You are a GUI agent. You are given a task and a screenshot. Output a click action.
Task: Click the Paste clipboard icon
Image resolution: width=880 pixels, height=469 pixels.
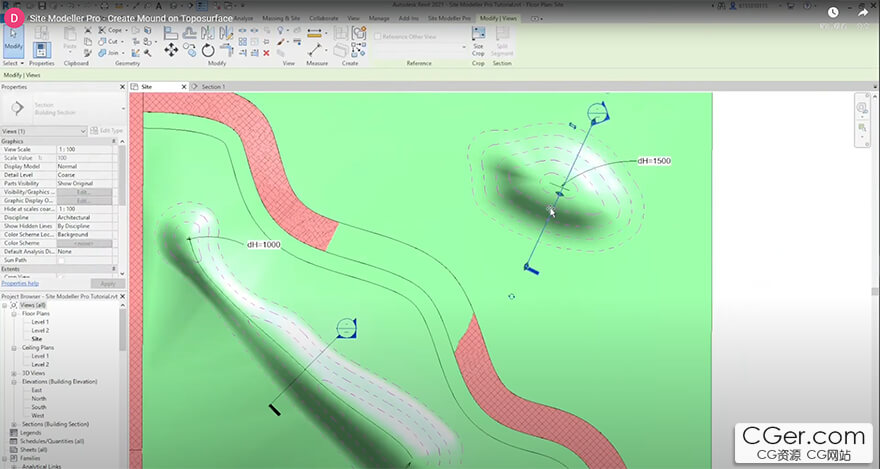coord(70,38)
